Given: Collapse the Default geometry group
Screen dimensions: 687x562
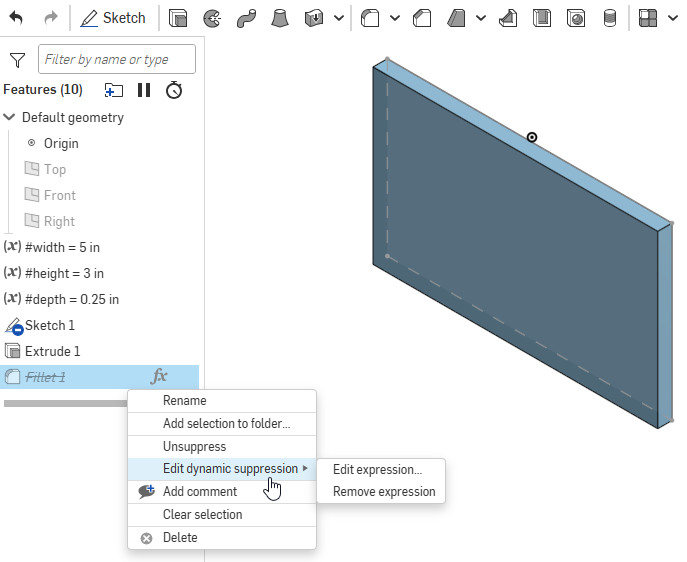Looking at the screenshot, I should point(10,117).
